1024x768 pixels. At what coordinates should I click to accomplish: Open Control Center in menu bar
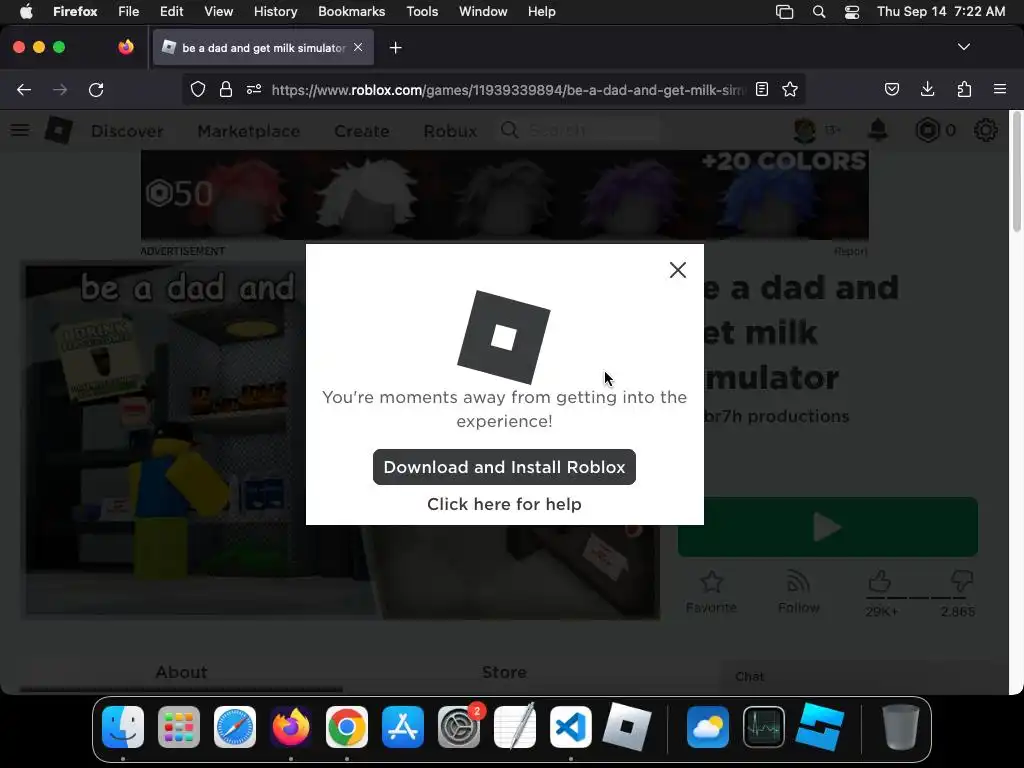point(852,12)
